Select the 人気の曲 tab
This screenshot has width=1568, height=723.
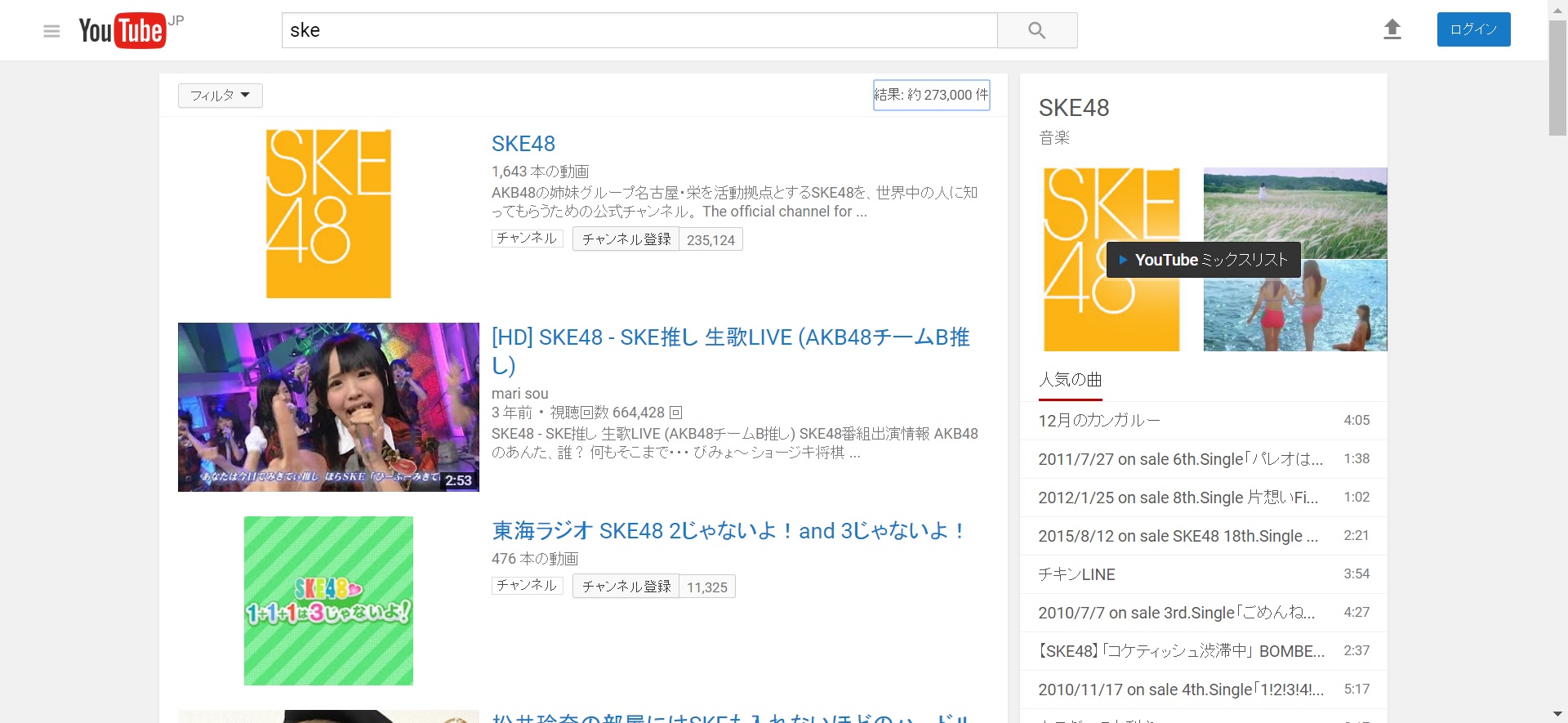click(1071, 381)
